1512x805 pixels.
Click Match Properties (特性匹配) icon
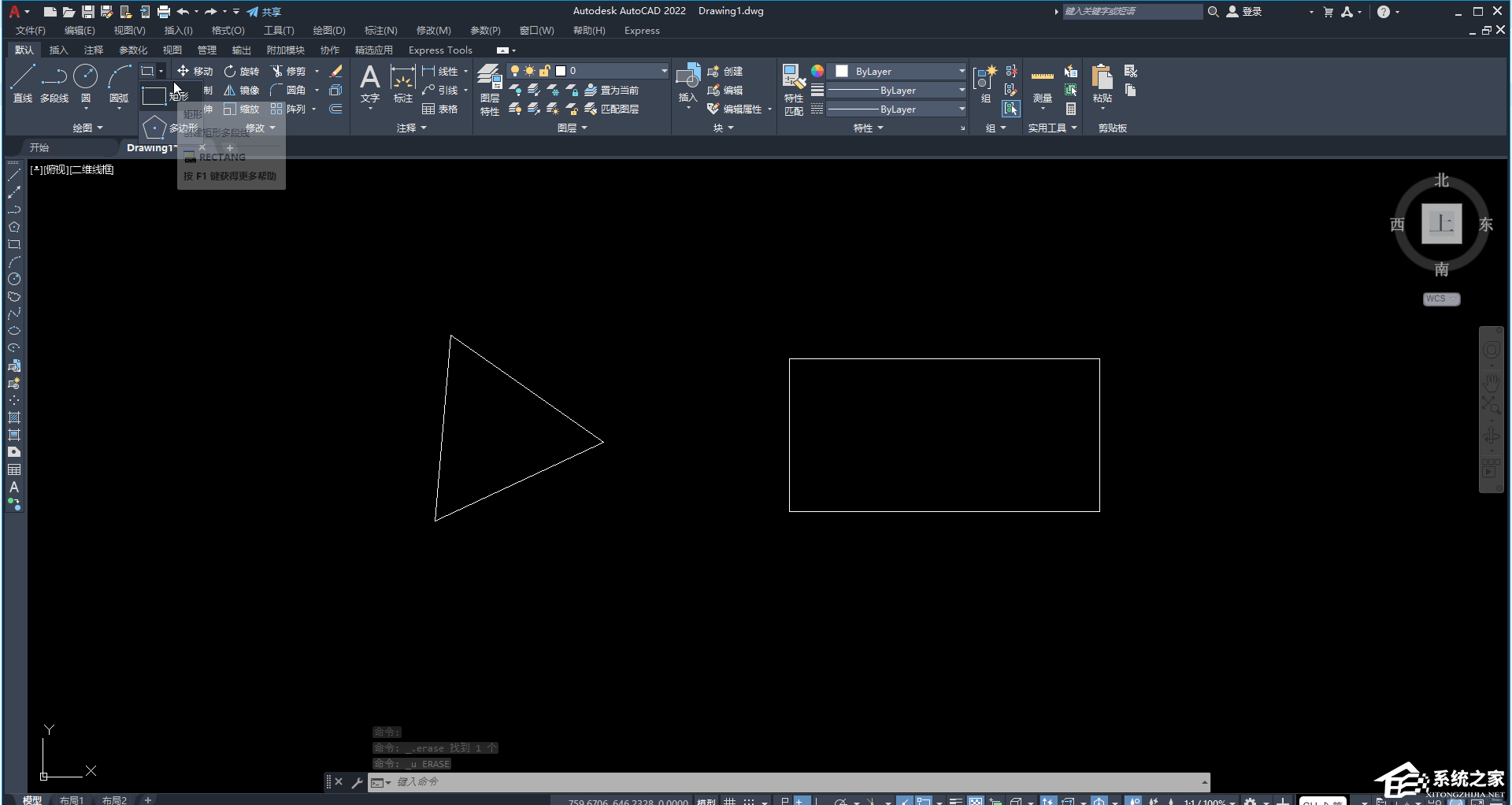tap(794, 90)
